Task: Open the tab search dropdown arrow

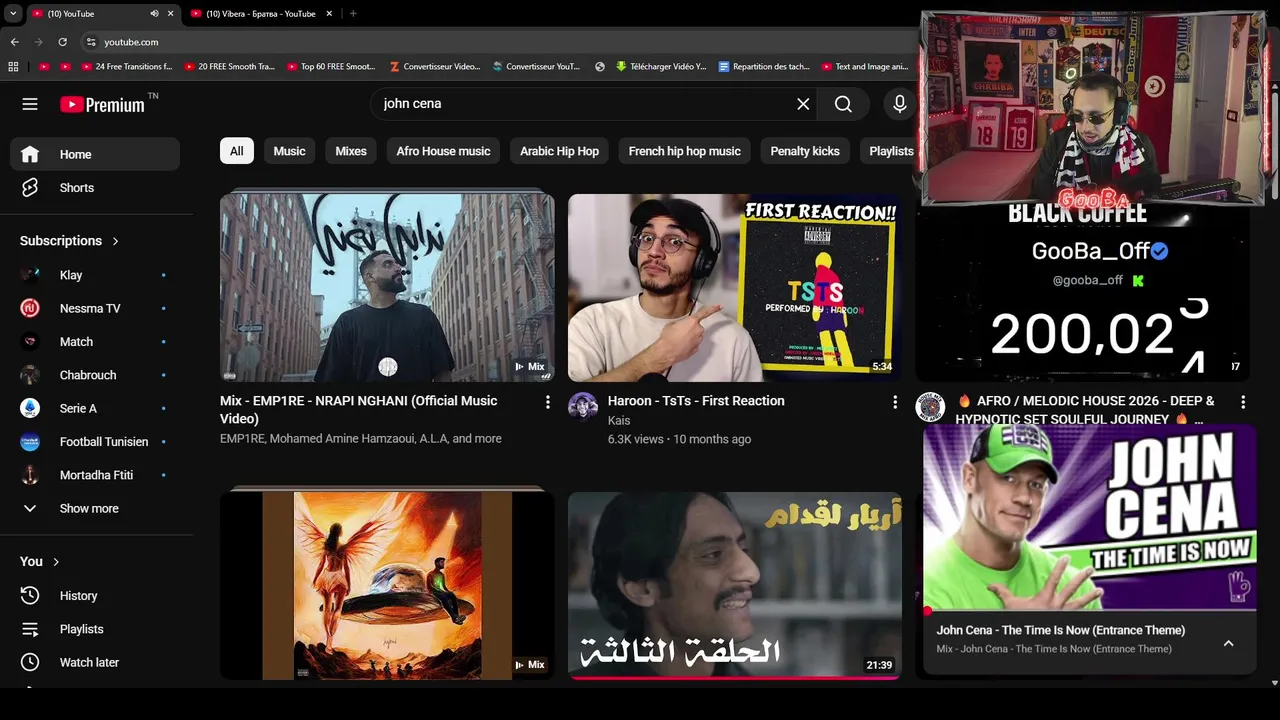Action: 13,14
